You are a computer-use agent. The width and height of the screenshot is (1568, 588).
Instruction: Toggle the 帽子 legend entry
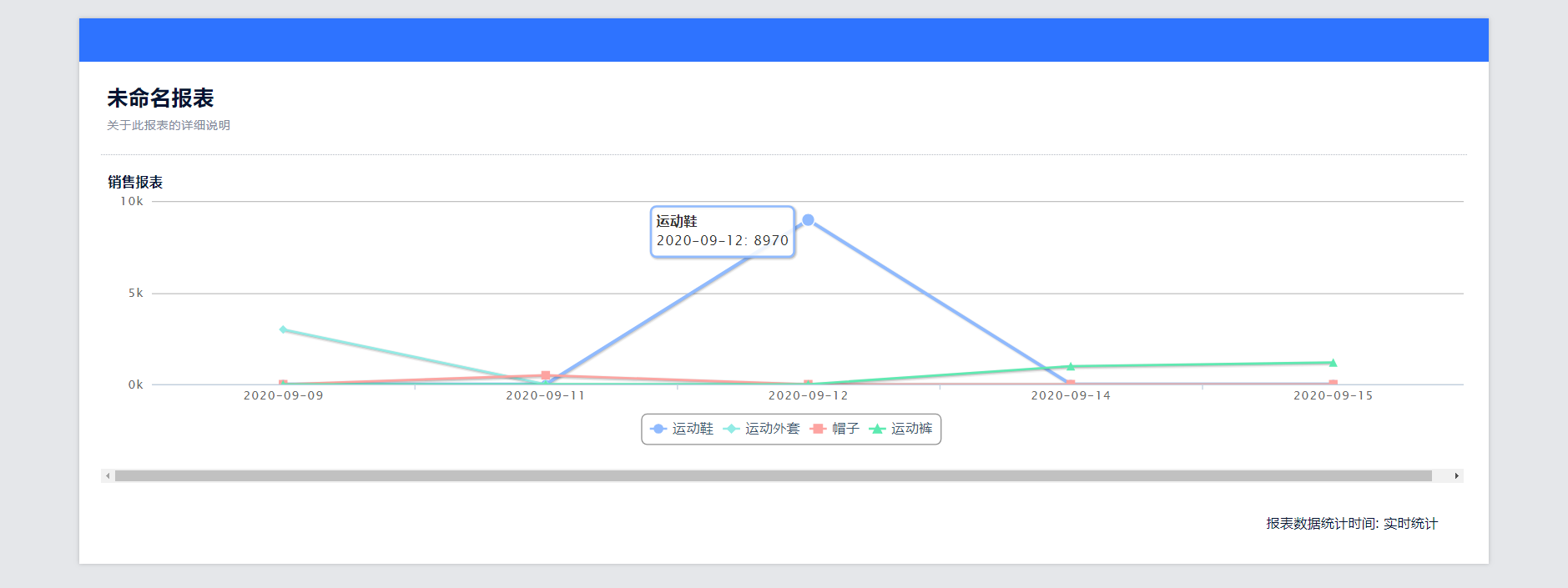[835, 429]
